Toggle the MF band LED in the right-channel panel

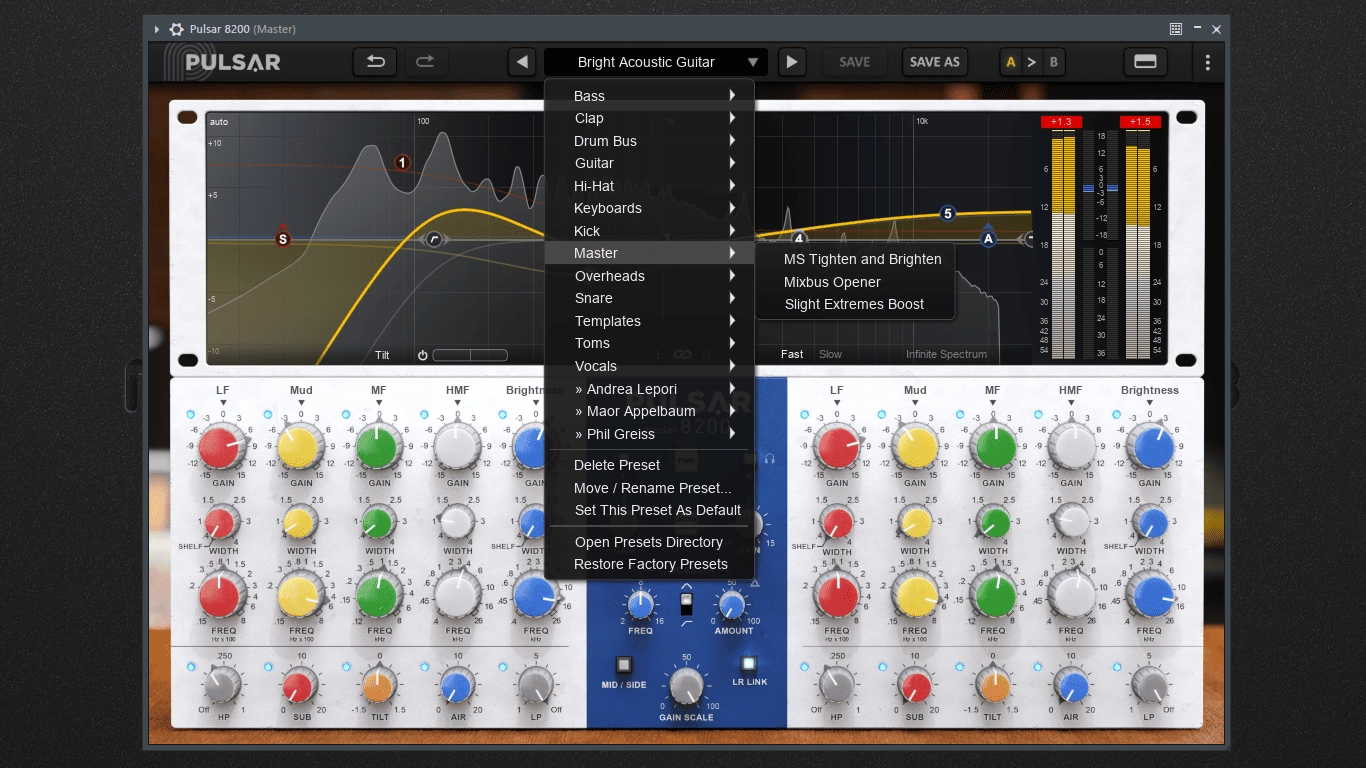960,413
